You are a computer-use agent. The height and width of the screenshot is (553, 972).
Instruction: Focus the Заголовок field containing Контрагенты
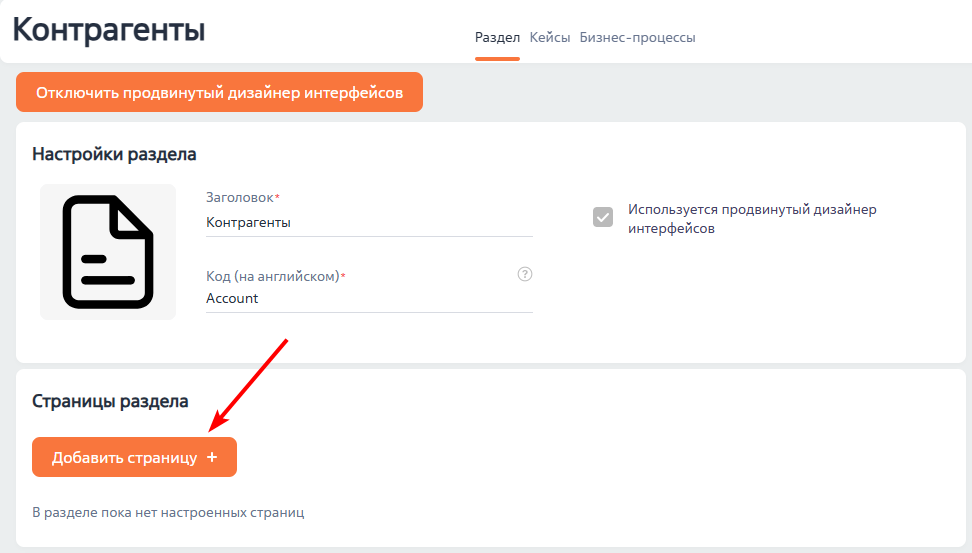[x=369, y=223]
